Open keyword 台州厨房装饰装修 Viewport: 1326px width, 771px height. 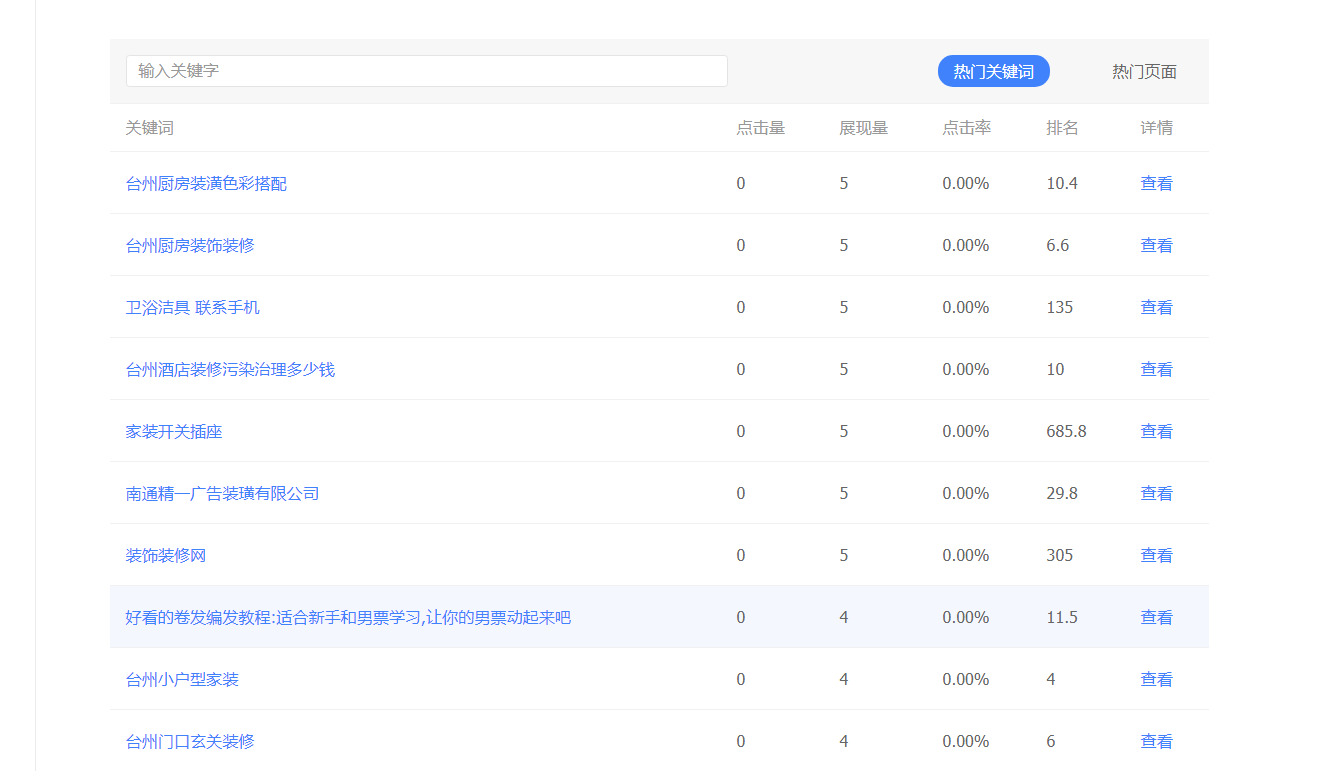click(189, 245)
